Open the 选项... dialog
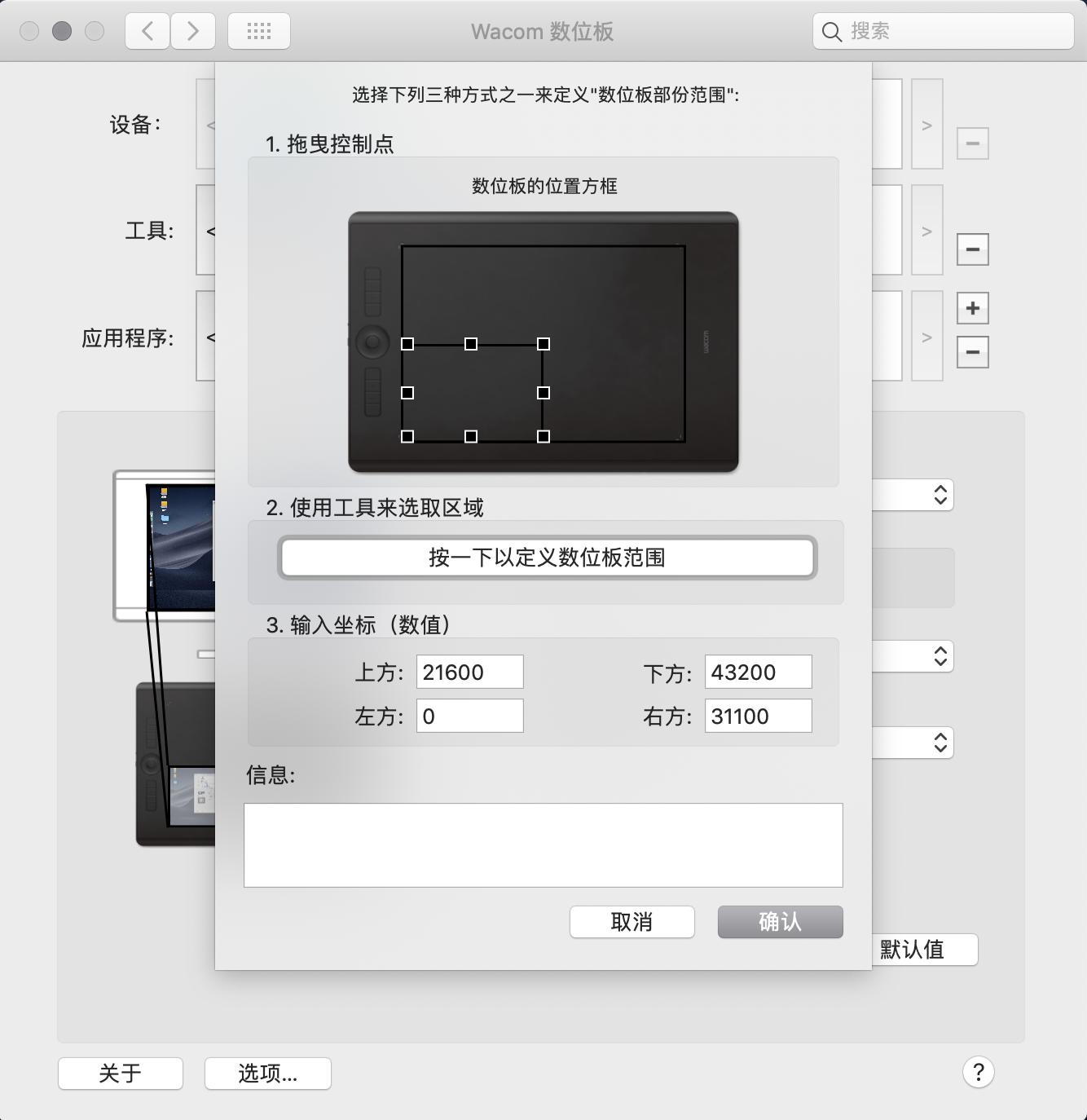Screen dimensions: 1087x1120 267,1074
